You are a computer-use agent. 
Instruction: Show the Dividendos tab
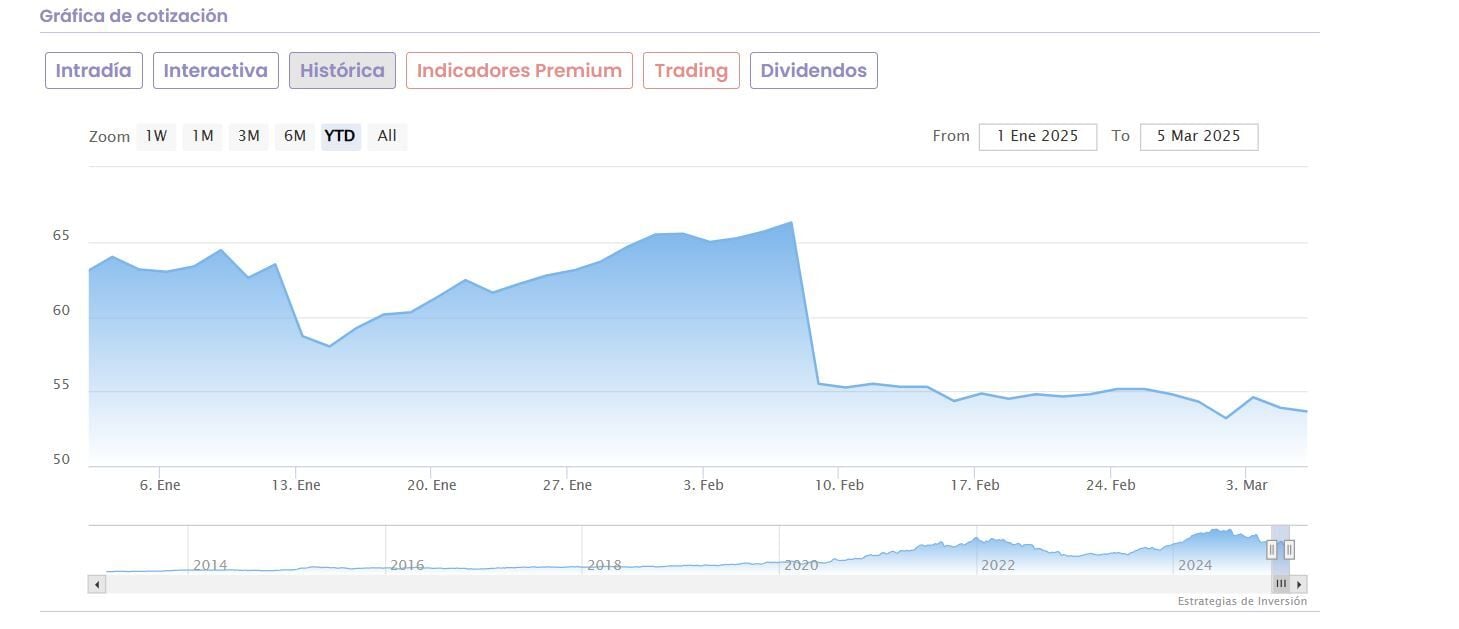point(813,71)
